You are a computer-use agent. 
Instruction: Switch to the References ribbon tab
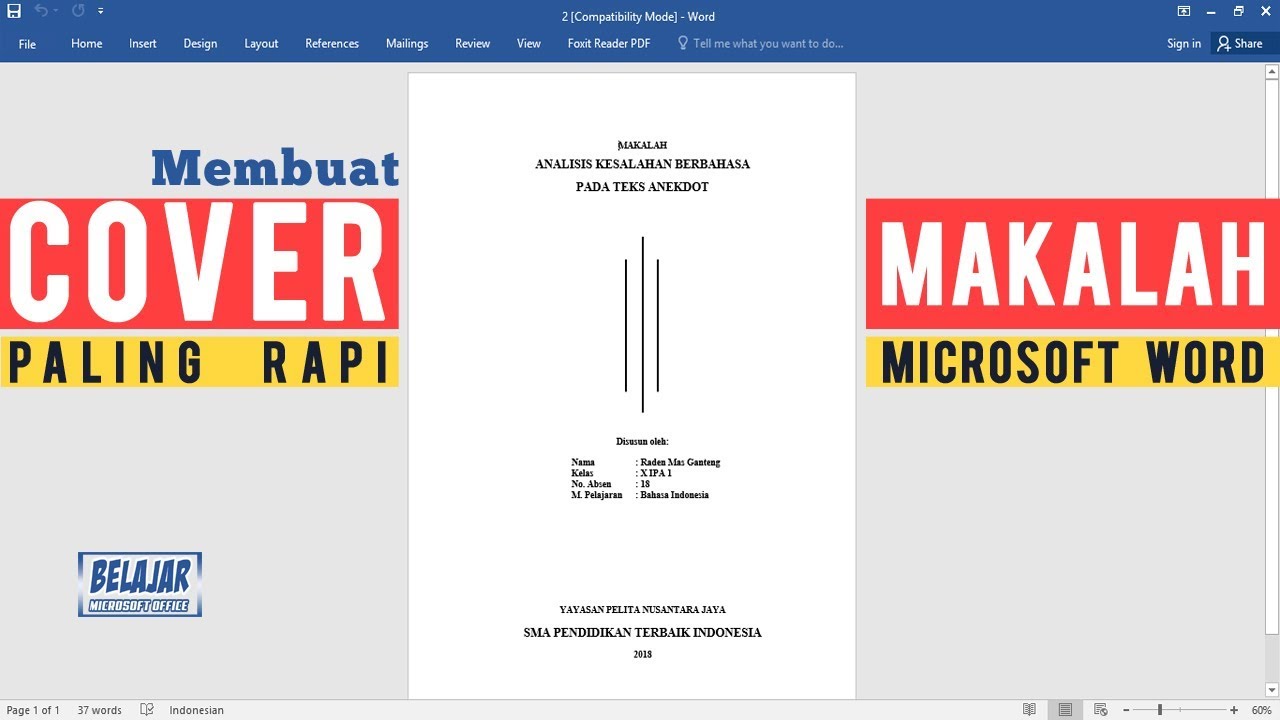pyautogui.click(x=332, y=44)
